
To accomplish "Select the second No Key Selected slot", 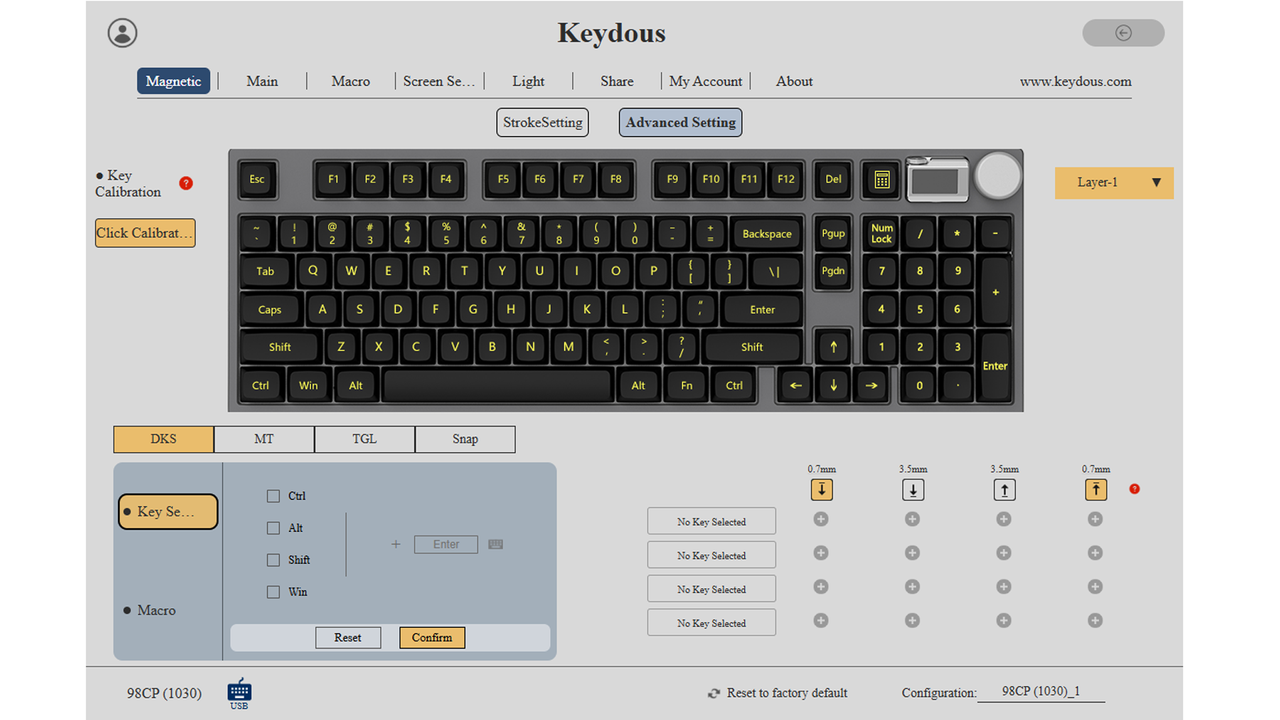I will coord(711,555).
